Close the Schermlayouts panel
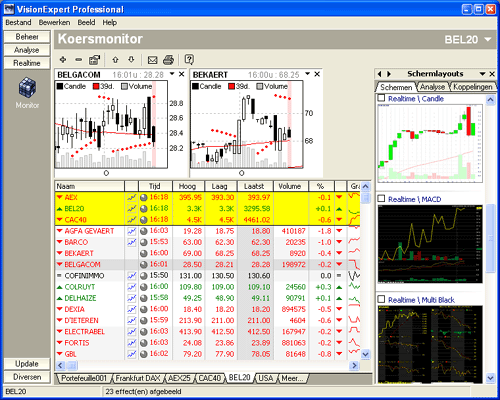The width and height of the screenshot is (500, 400). click(x=492, y=74)
